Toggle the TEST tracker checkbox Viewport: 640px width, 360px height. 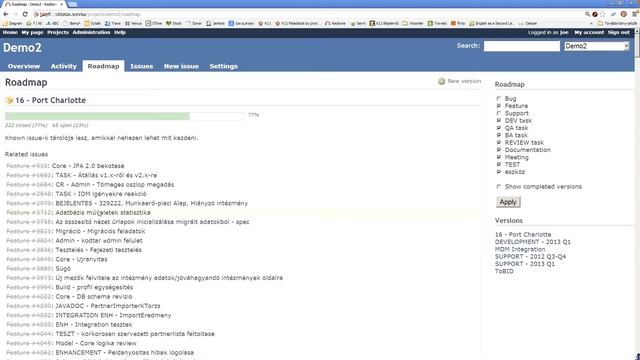(498, 164)
